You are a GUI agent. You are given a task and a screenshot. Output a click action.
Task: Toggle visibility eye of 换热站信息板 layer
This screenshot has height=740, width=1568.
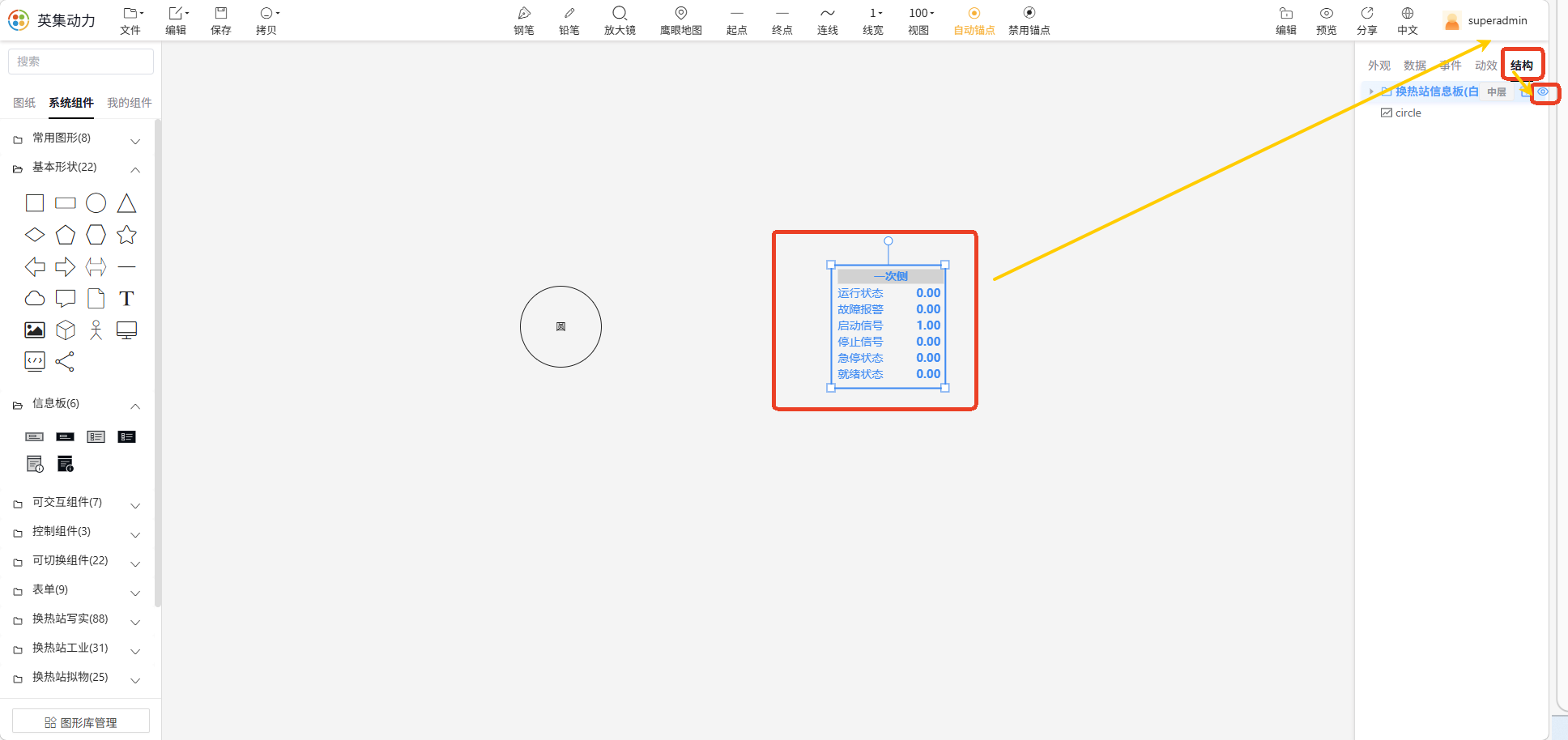[1543, 91]
